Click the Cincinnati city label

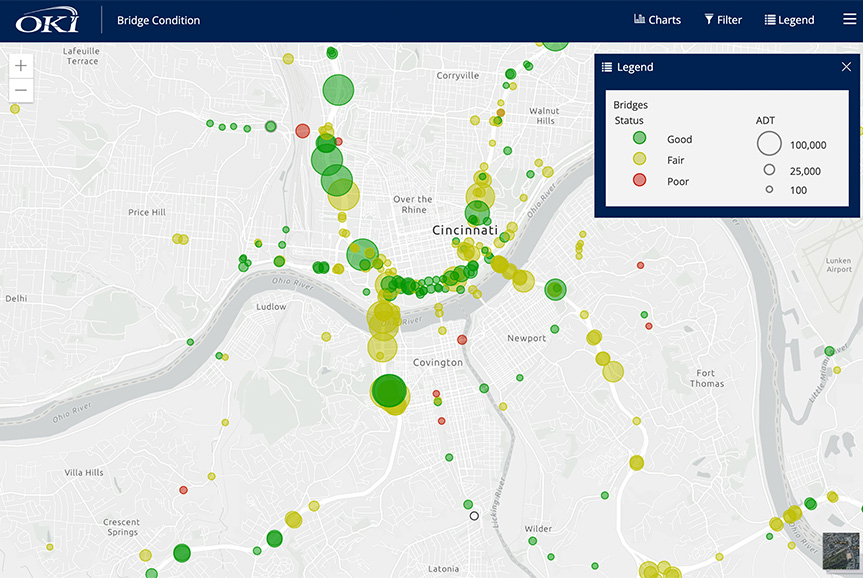[x=464, y=230]
